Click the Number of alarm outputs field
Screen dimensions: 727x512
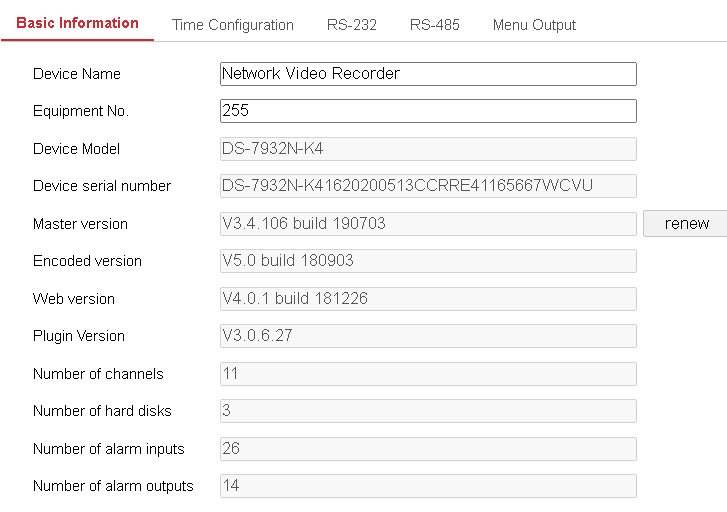[427, 486]
